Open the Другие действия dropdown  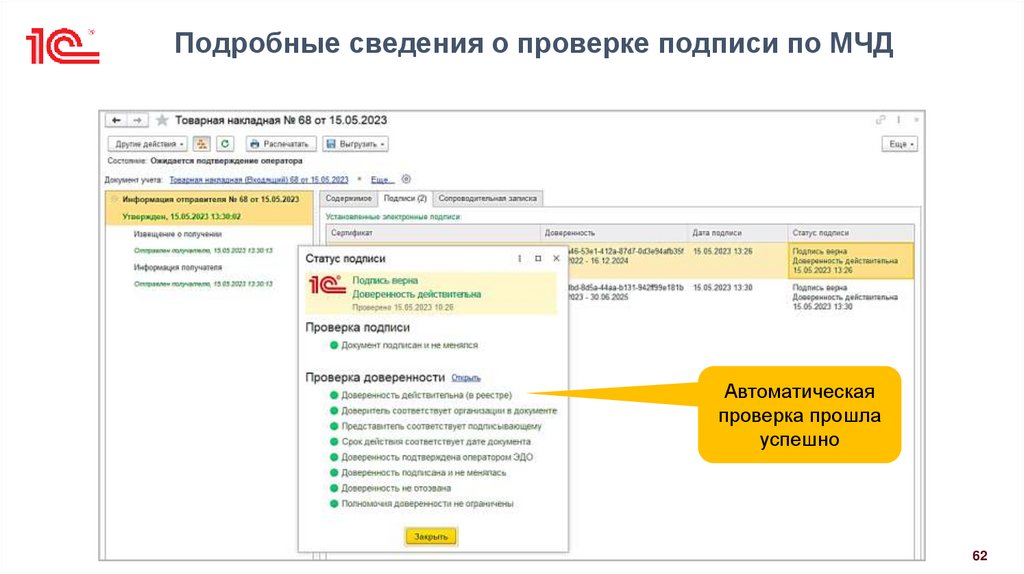pos(148,144)
